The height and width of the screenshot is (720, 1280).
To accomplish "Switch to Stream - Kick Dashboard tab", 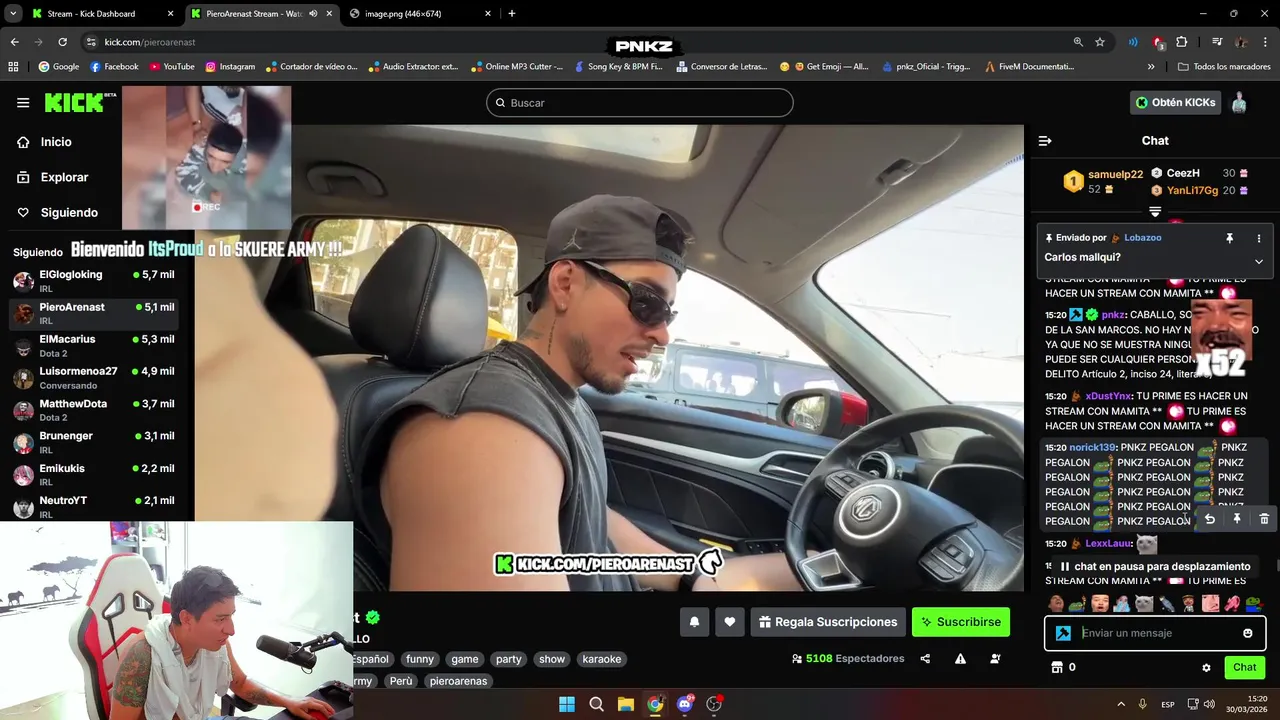I will click(102, 14).
